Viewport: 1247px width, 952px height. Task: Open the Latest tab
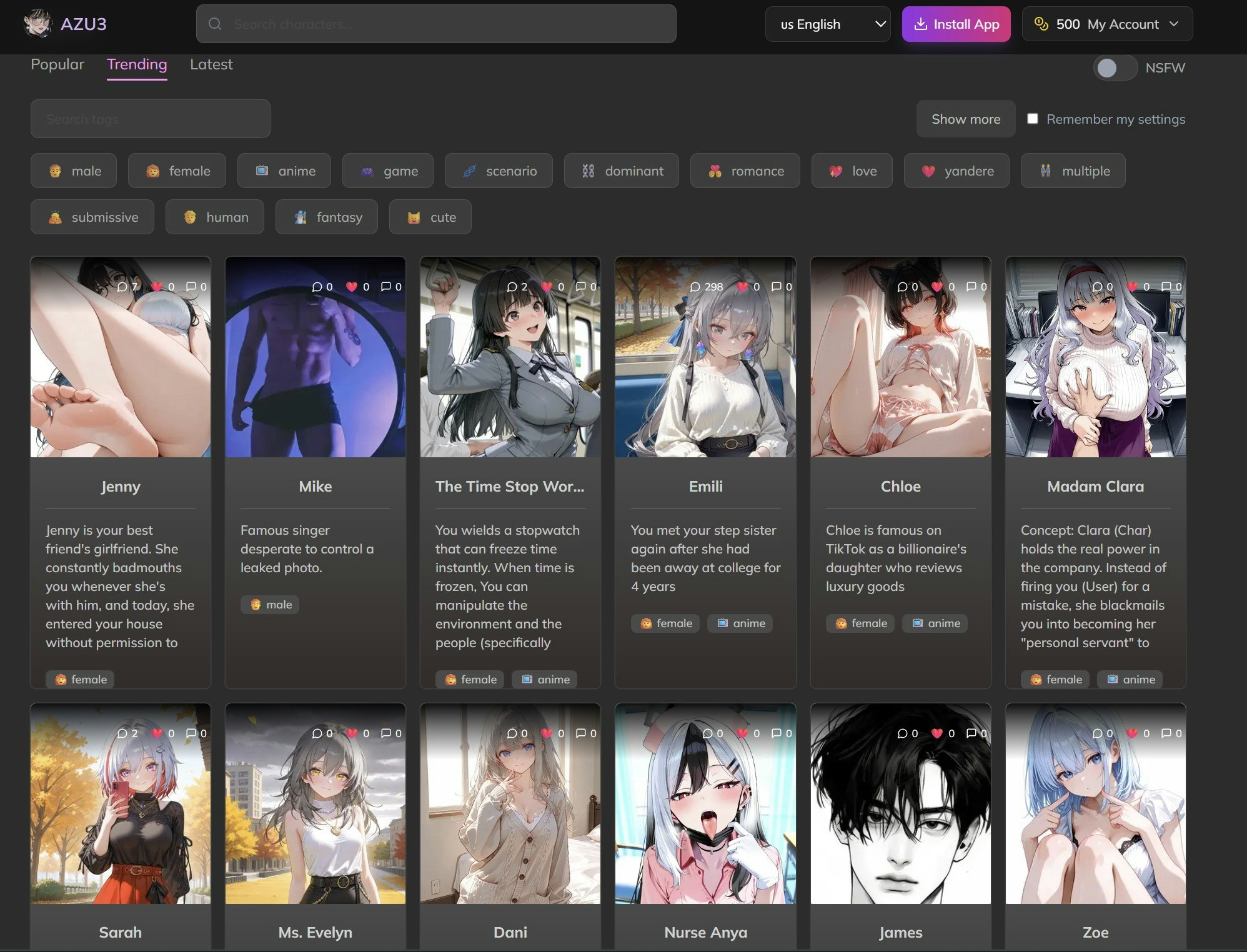pyautogui.click(x=211, y=64)
